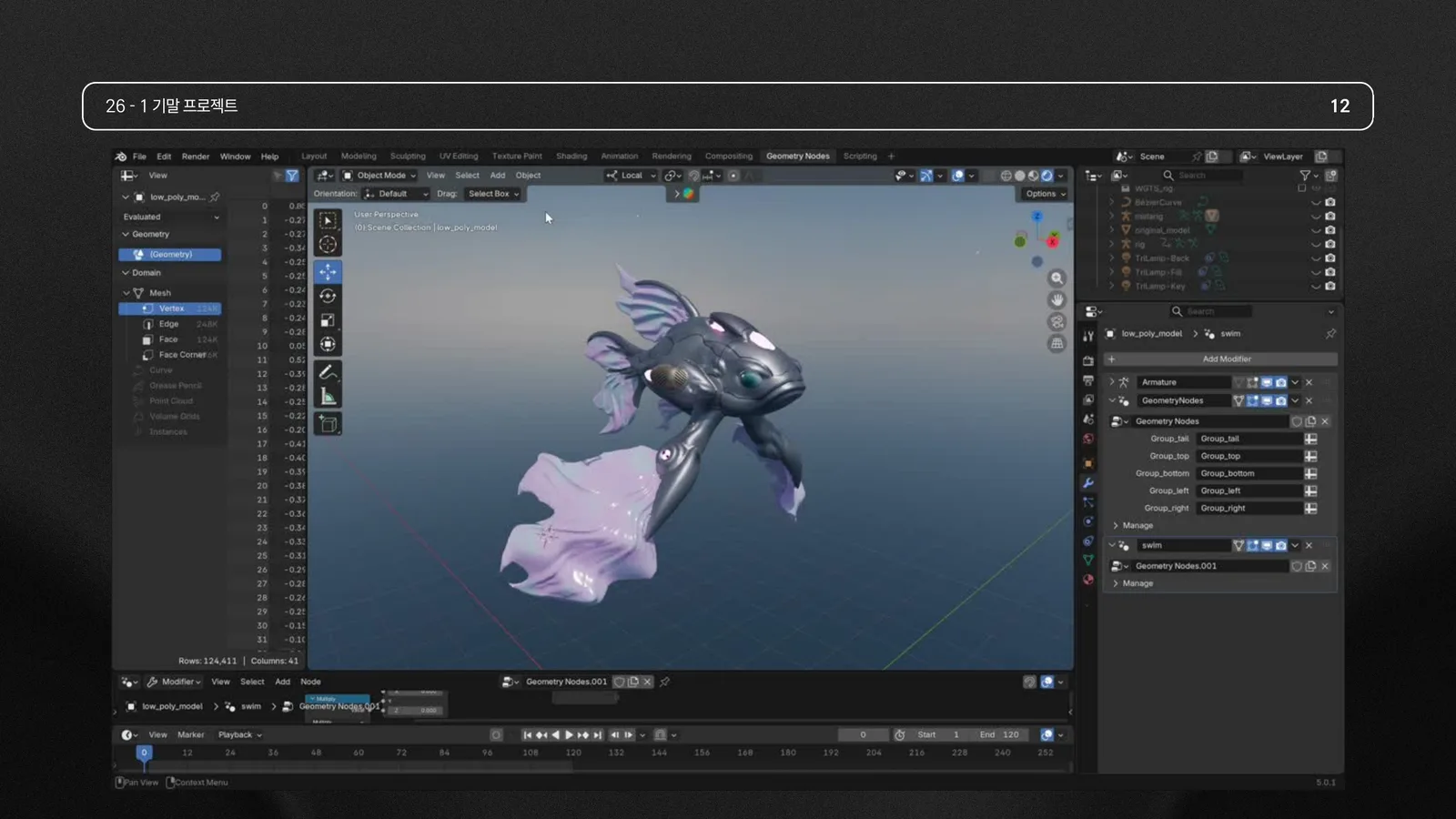The image size is (1456, 819).
Task: Open the Modifiers wrench properties tab
Action: coord(1088,482)
